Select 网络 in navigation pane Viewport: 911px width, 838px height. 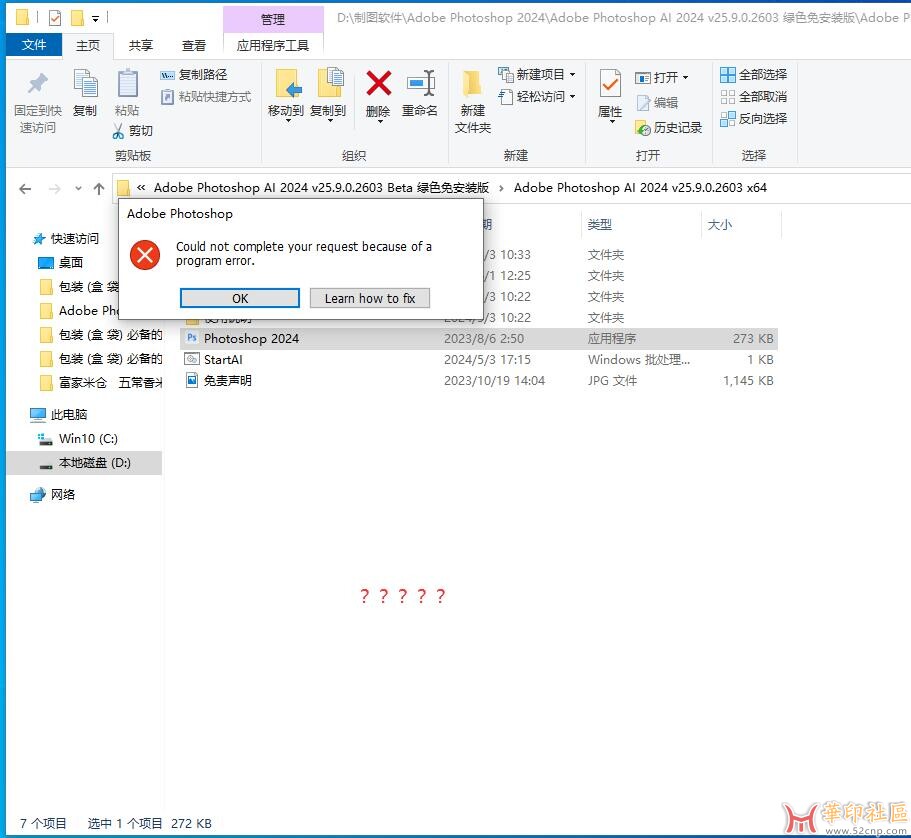pos(63,495)
